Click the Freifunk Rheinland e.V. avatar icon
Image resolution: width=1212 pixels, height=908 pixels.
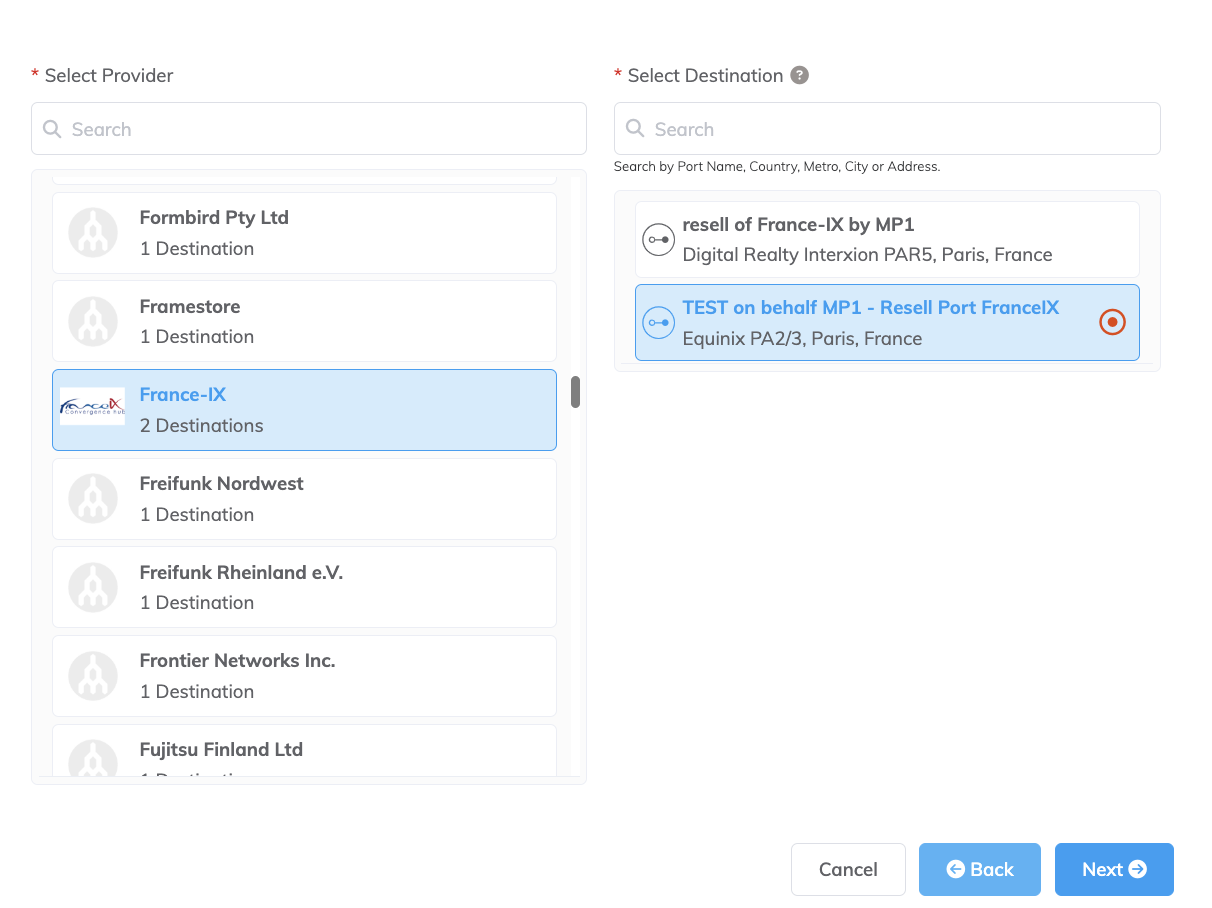[x=92, y=587]
